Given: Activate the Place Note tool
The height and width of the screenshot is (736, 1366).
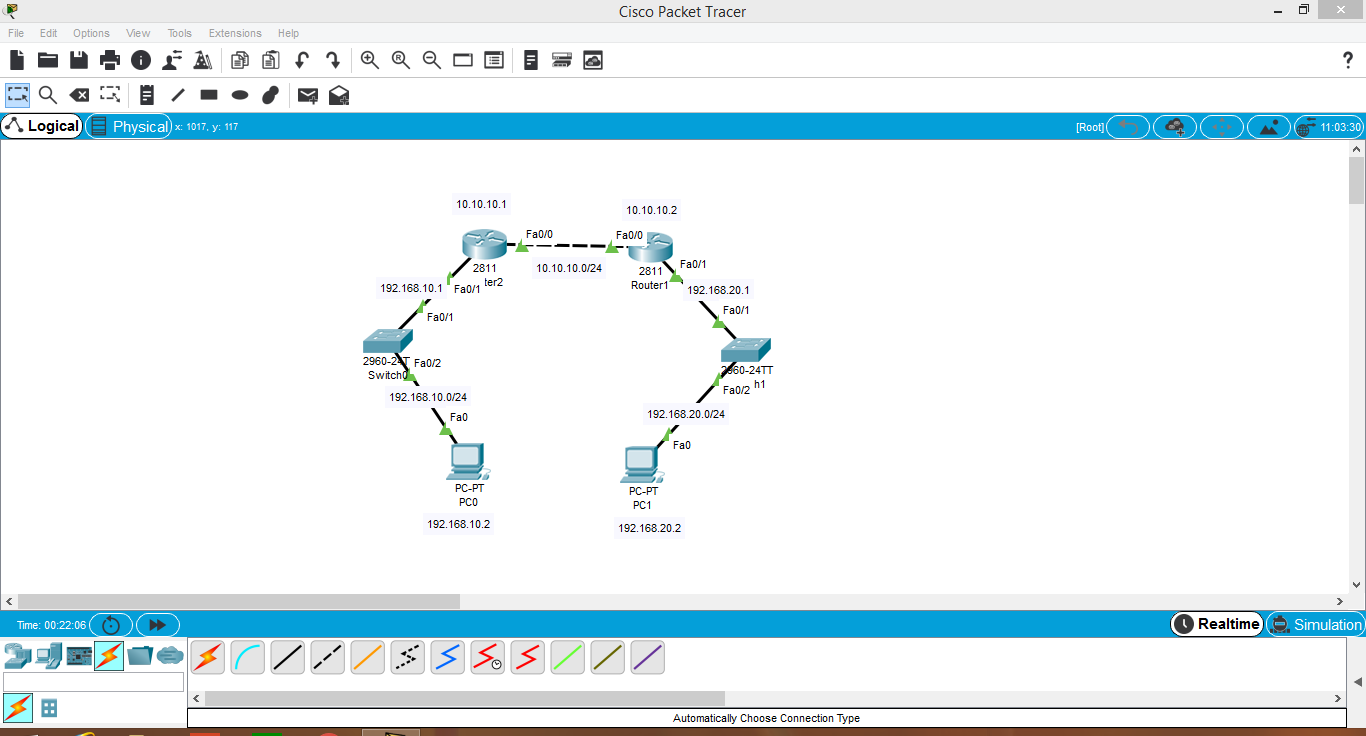Looking at the screenshot, I should [146, 95].
